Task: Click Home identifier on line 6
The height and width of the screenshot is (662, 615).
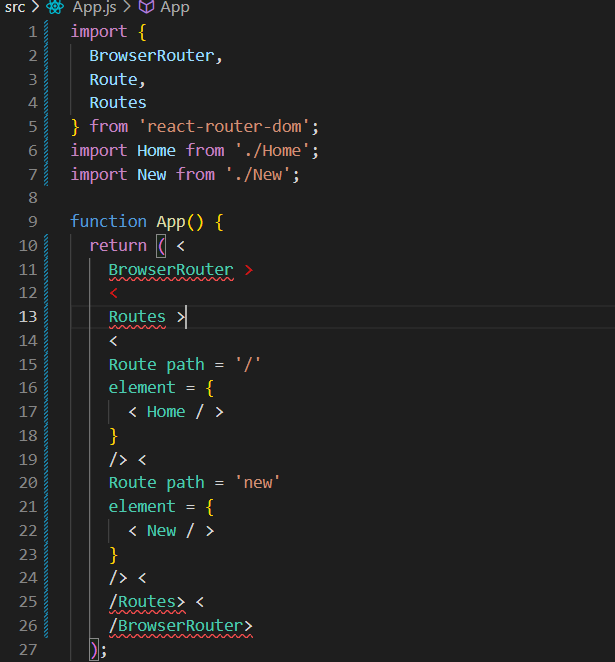Action: 156,151
